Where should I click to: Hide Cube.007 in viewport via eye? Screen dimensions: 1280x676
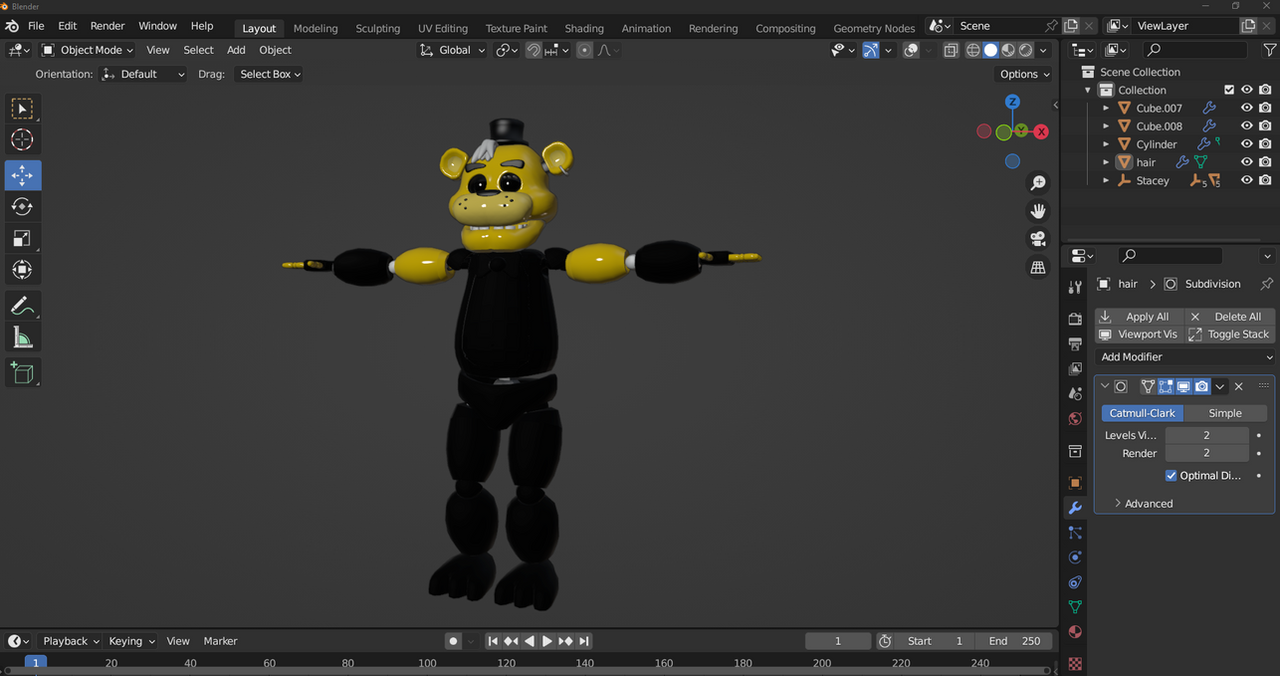[1247, 108]
